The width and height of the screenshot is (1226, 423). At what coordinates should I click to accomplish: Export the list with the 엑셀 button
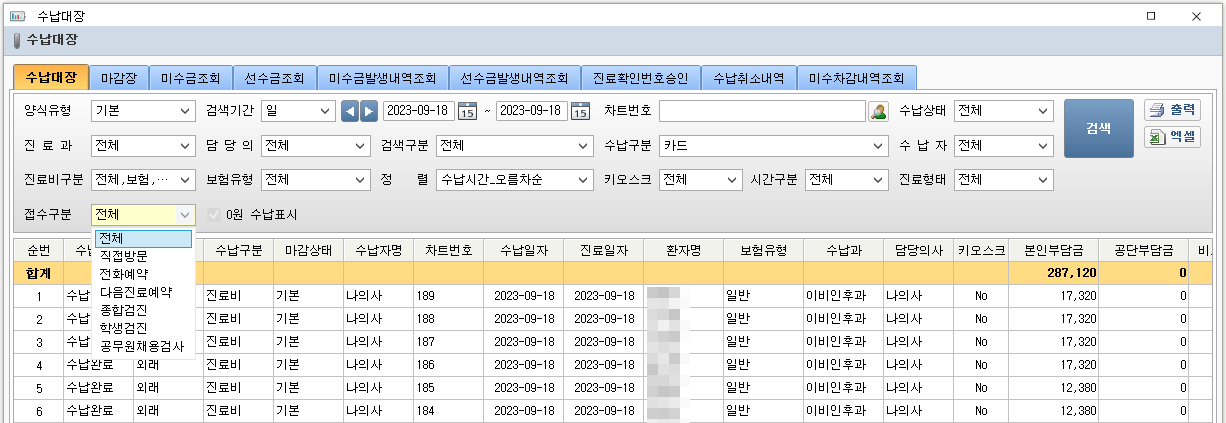1172,137
